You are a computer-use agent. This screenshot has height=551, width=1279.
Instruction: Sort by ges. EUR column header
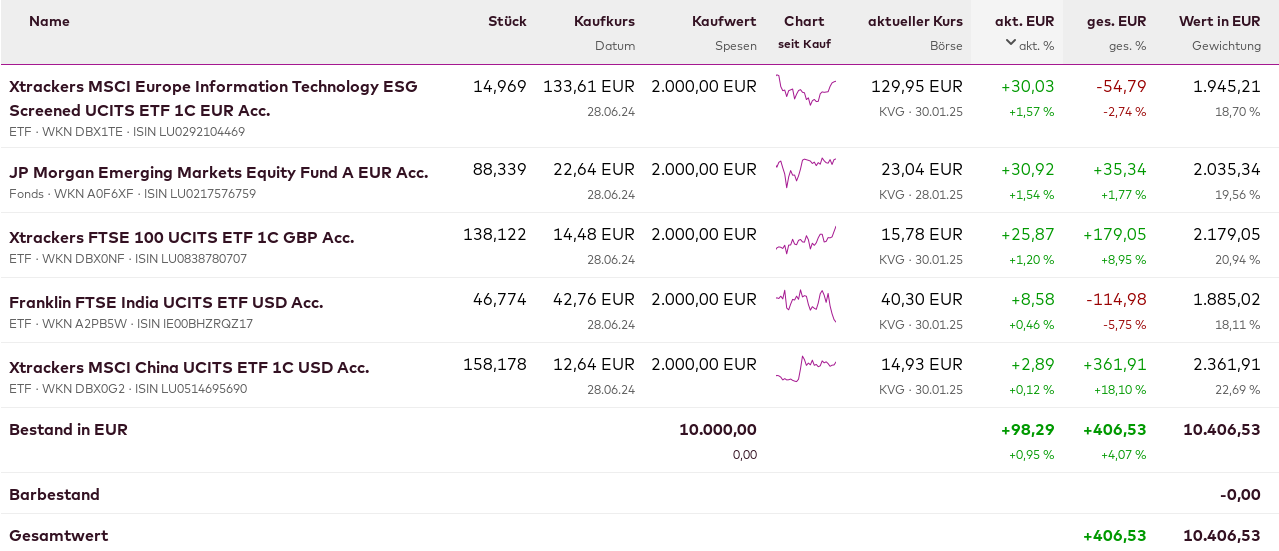pos(1117,21)
